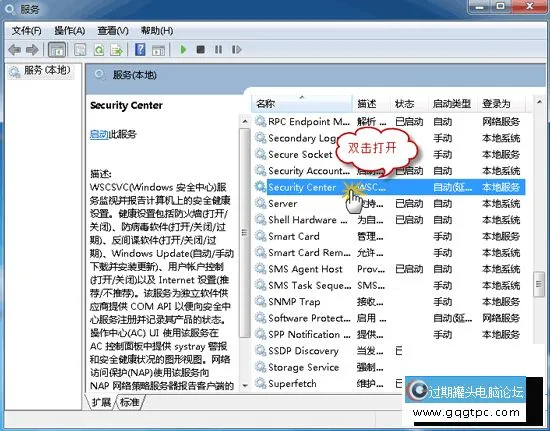Click 自动(延... startup type in Security Center row
The image size is (550, 431).
point(452,187)
